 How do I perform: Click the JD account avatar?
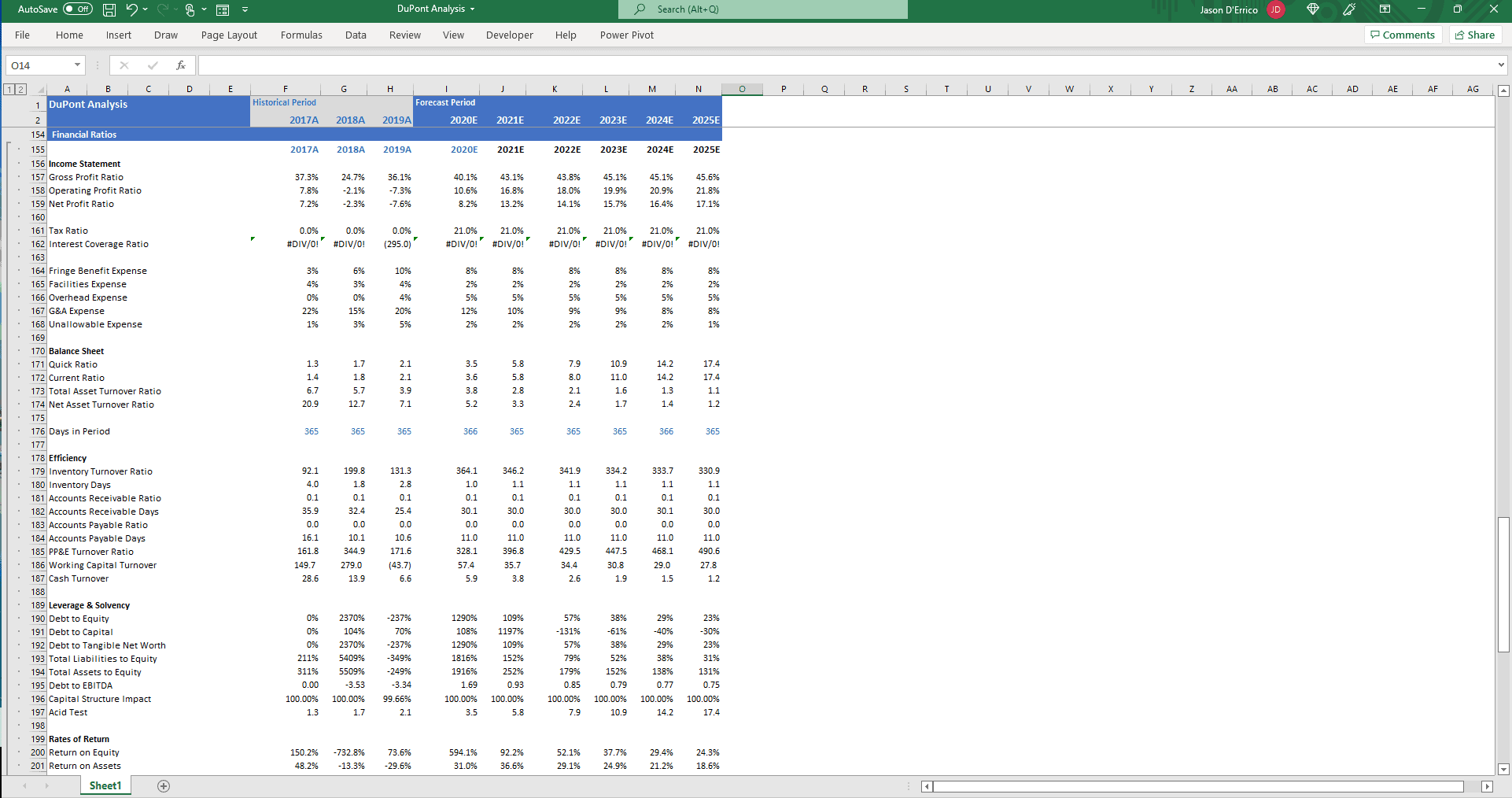click(x=1275, y=9)
